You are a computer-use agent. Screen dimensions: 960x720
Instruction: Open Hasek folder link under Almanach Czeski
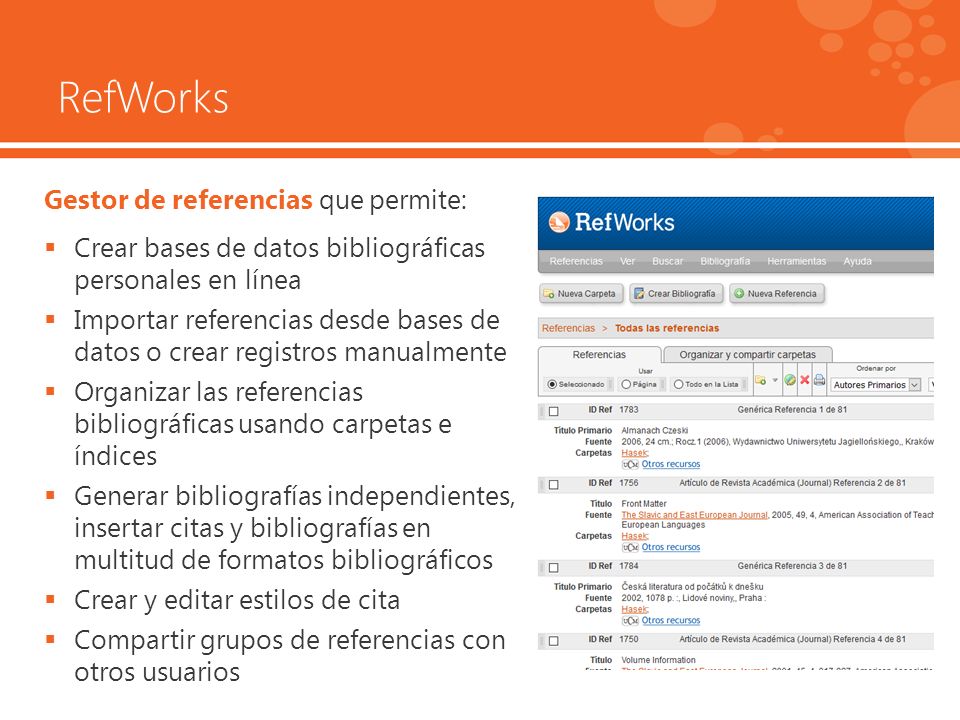634,453
